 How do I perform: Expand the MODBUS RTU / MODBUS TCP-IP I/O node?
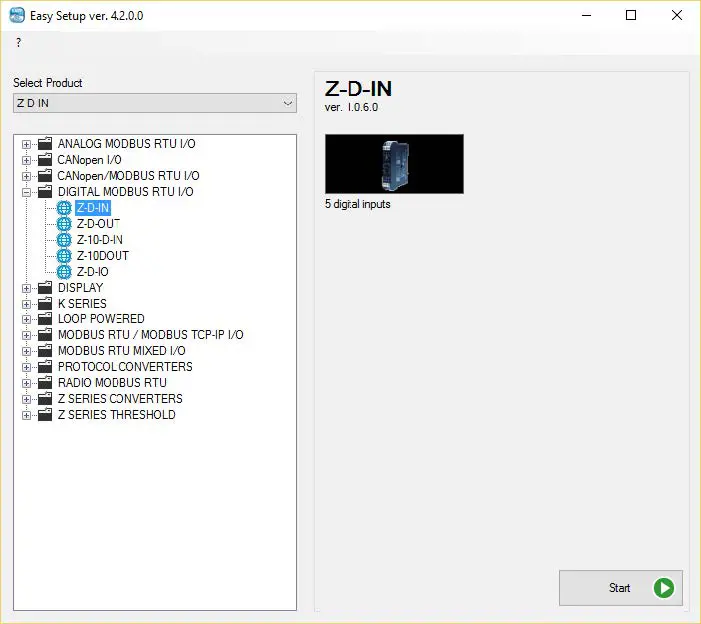pos(26,336)
